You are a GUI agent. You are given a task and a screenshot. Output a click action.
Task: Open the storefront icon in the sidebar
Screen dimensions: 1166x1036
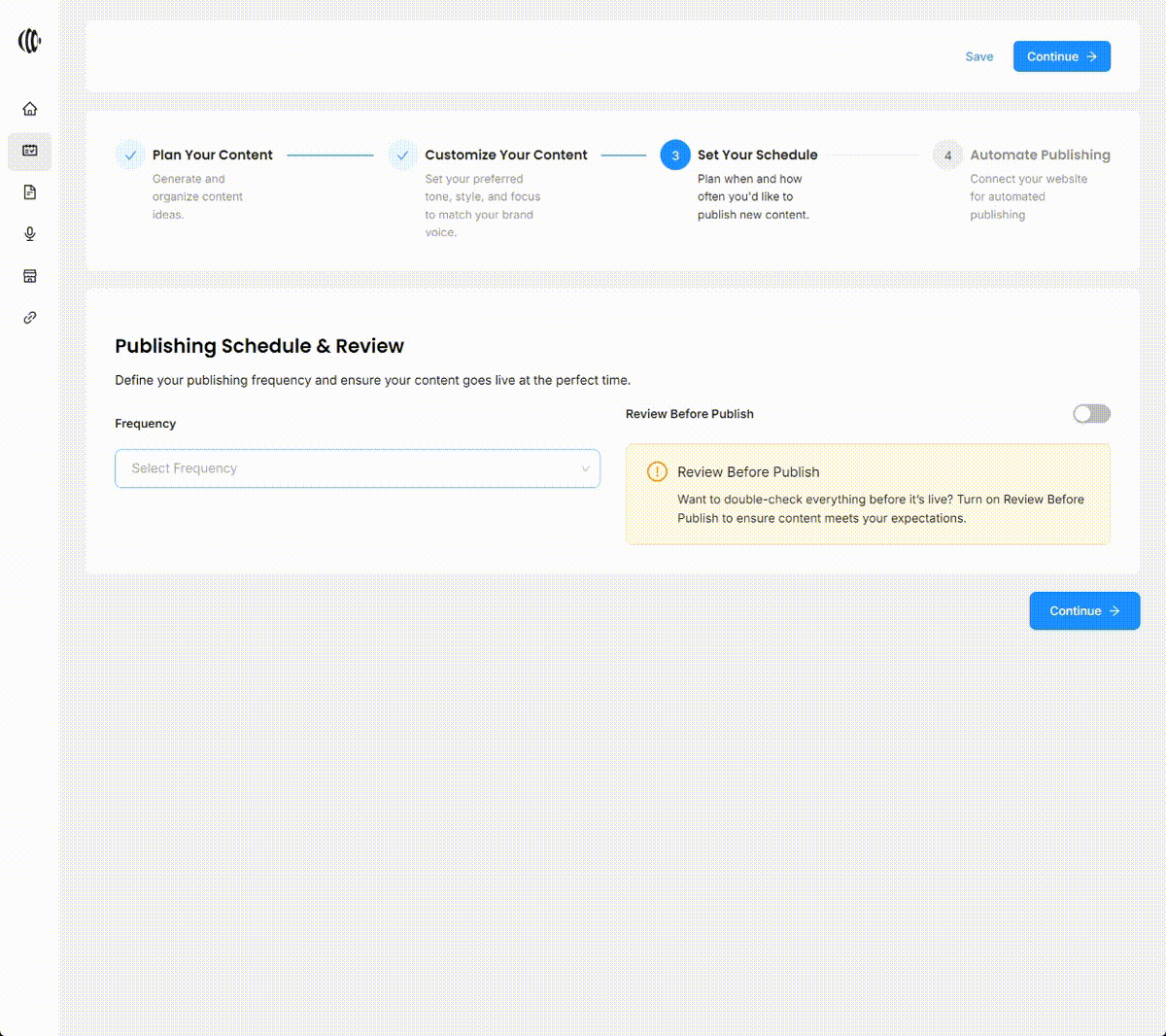pos(30,276)
